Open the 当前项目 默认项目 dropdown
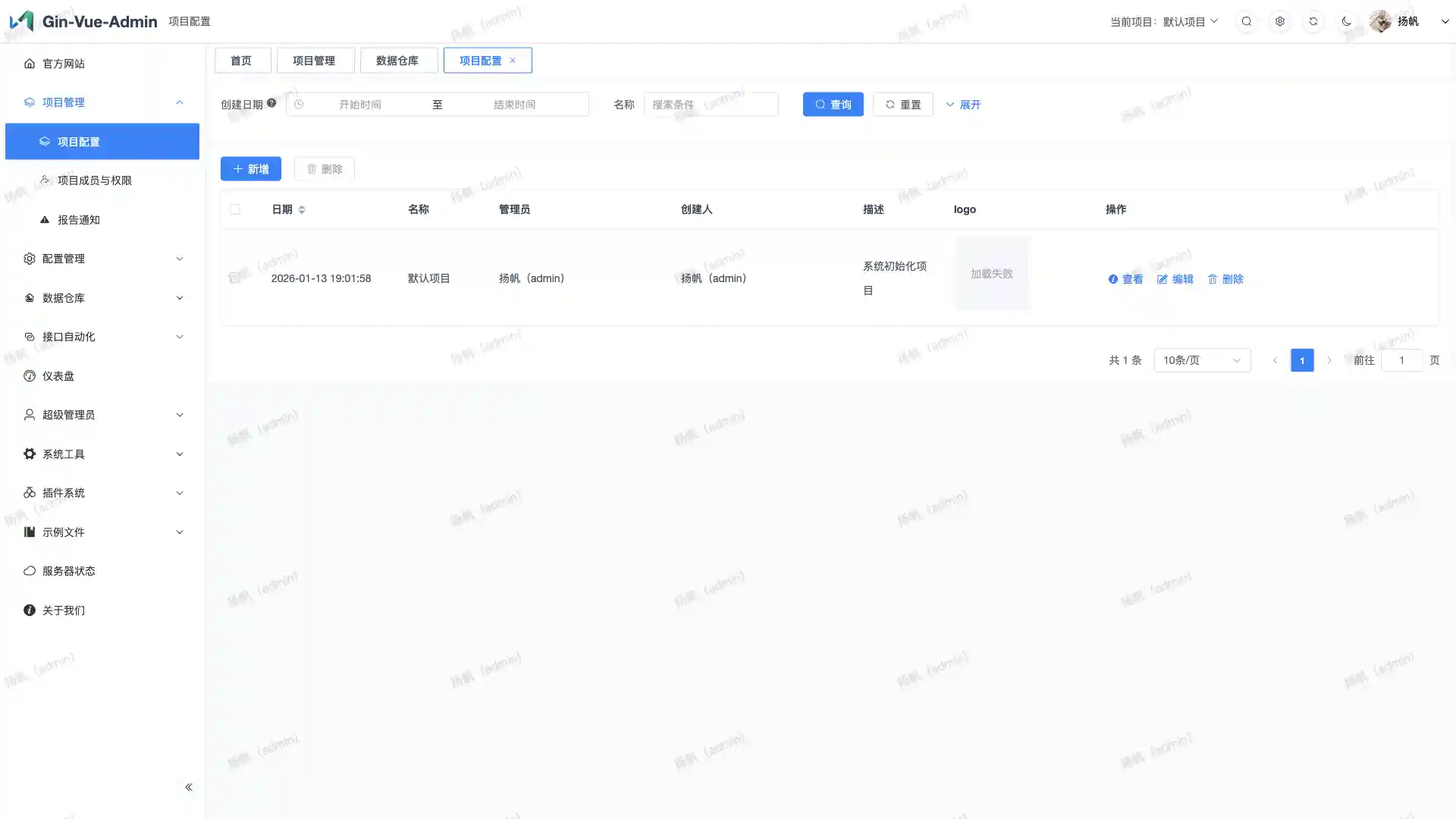The width and height of the screenshot is (1456, 819). click(x=1191, y=21)
